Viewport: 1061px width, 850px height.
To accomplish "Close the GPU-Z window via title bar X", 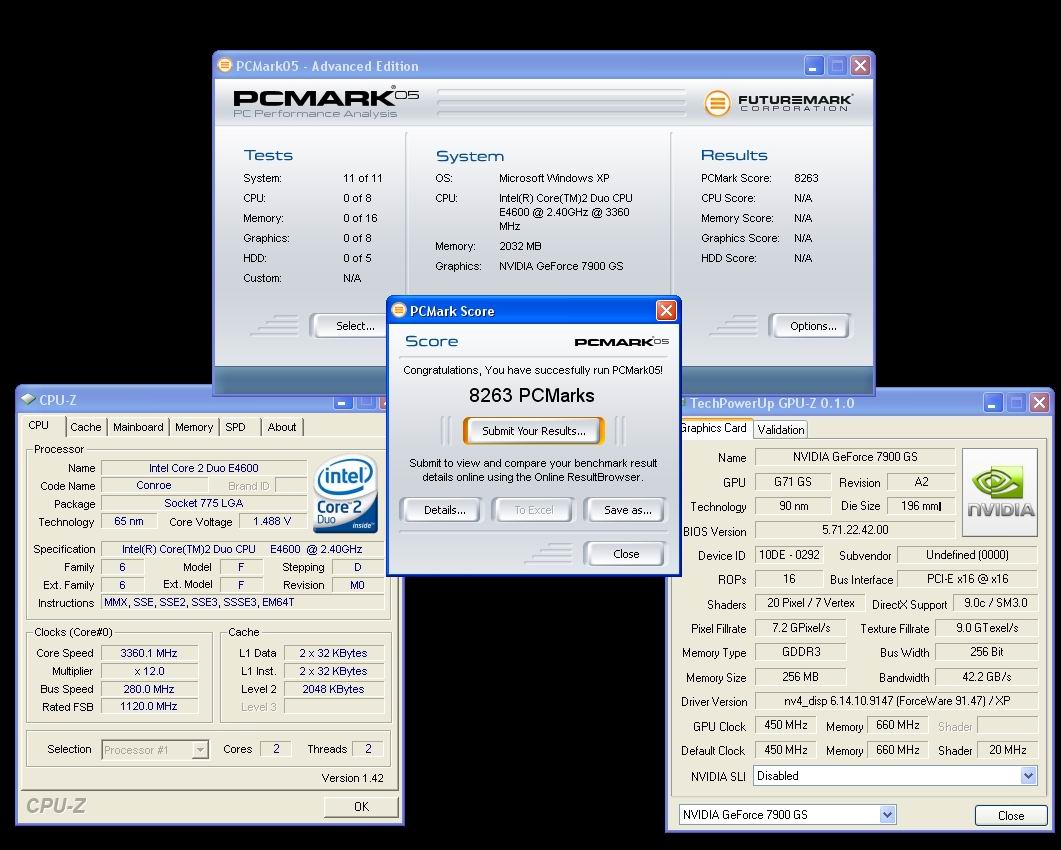I will 1040,403.
